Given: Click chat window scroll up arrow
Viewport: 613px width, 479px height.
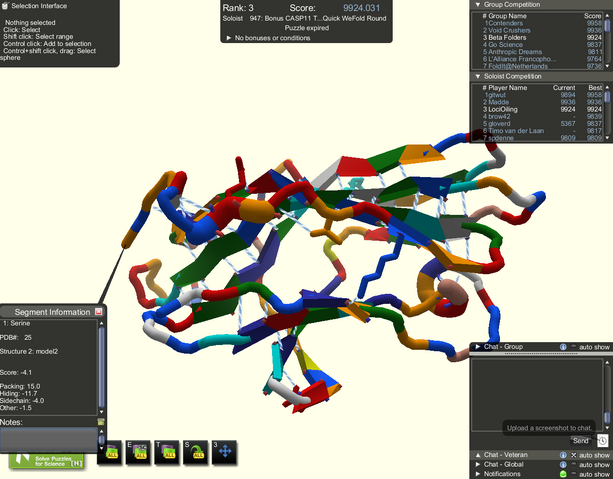Looking at the screenshot, I should pyautogui.click(x=607, y=362).
